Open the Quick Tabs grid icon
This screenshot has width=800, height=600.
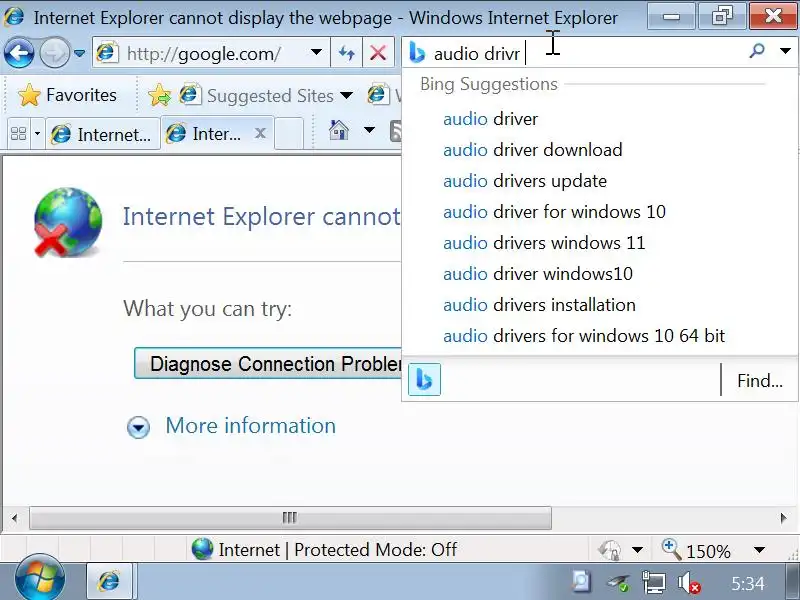pyautogui.click(x=19, y=134)
